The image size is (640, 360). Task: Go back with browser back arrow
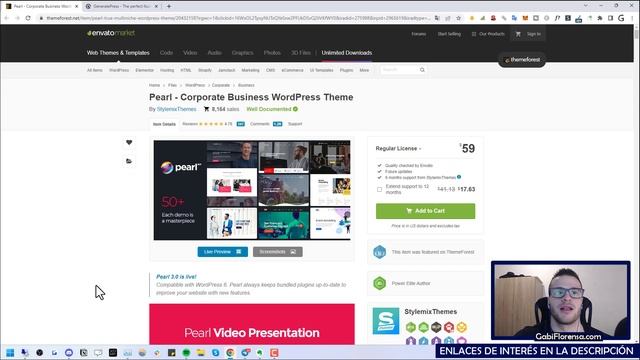pyautogui.click(x=7, y=18)
